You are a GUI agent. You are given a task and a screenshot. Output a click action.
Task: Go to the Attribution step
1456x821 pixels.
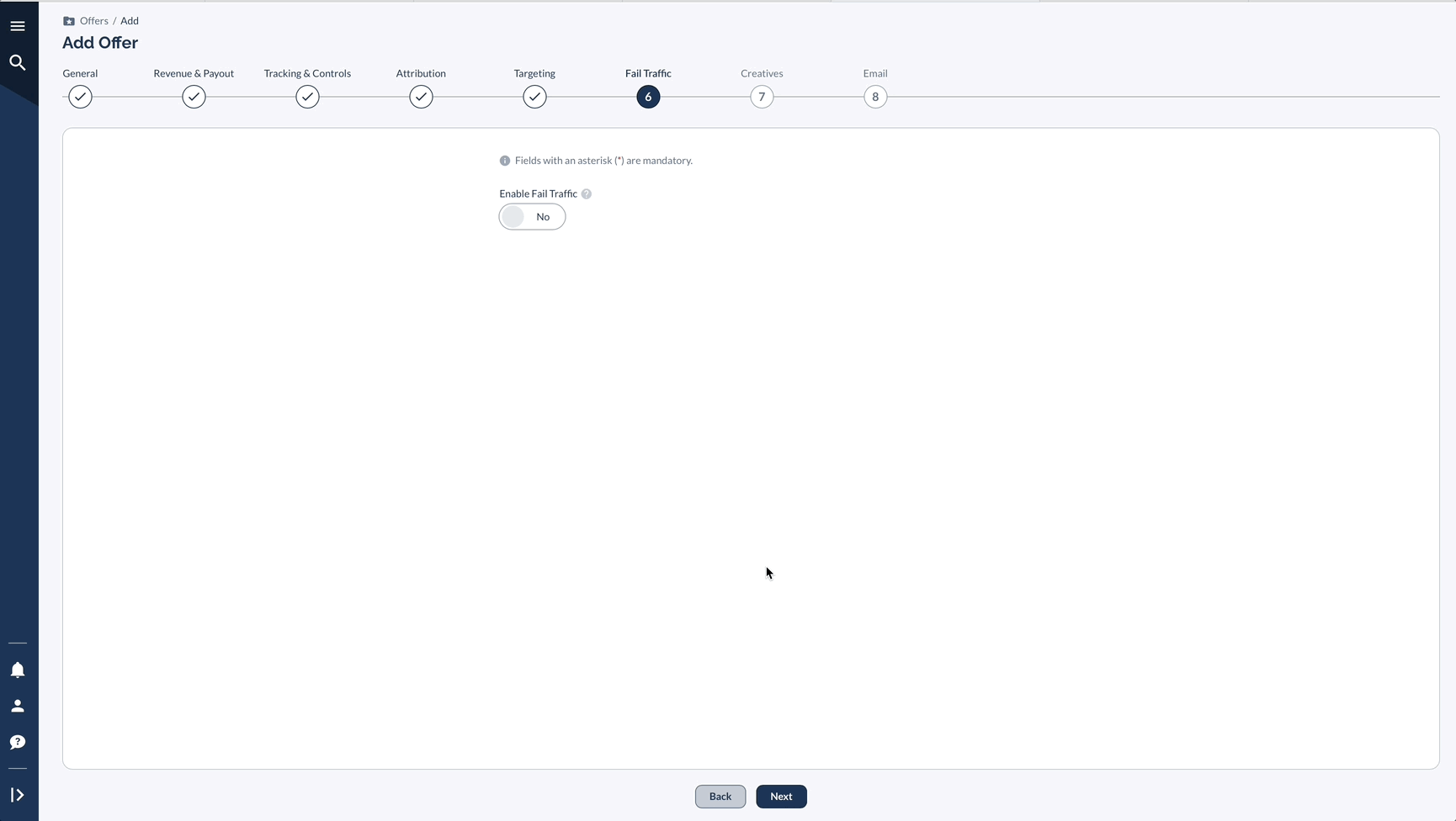click(421, 97)
